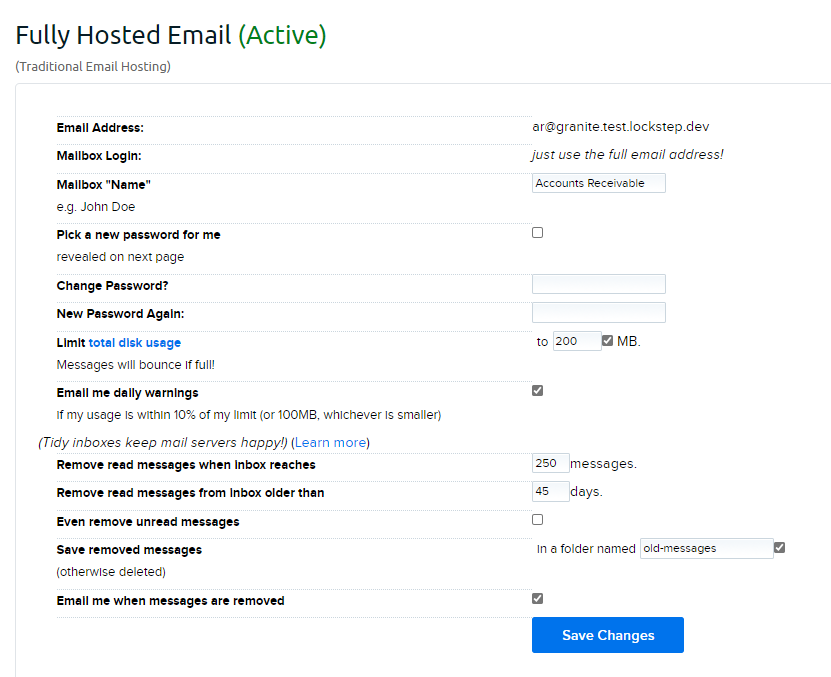
Task: Toggle the disk usage limit MB checkbox
Action: coord(608,341)
